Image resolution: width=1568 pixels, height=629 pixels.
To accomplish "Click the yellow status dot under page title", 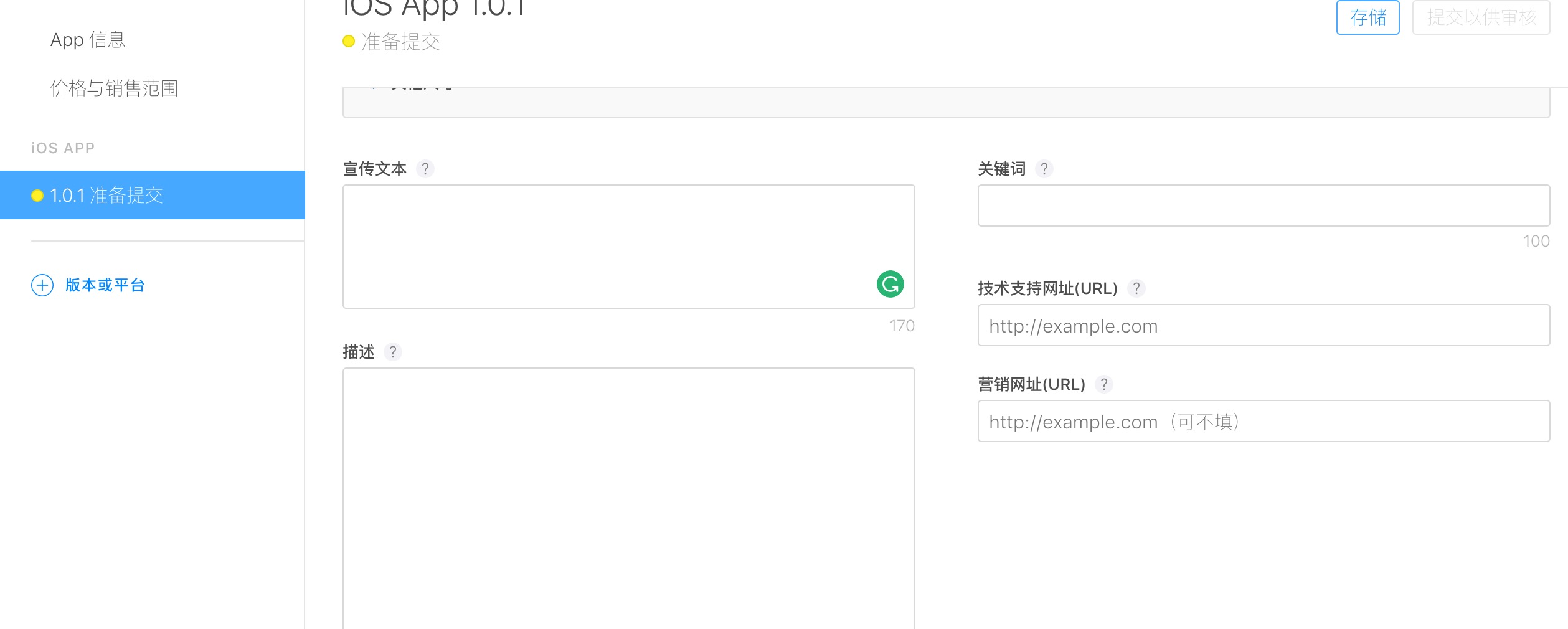I will pyautogui.click(x=349, y=42).
